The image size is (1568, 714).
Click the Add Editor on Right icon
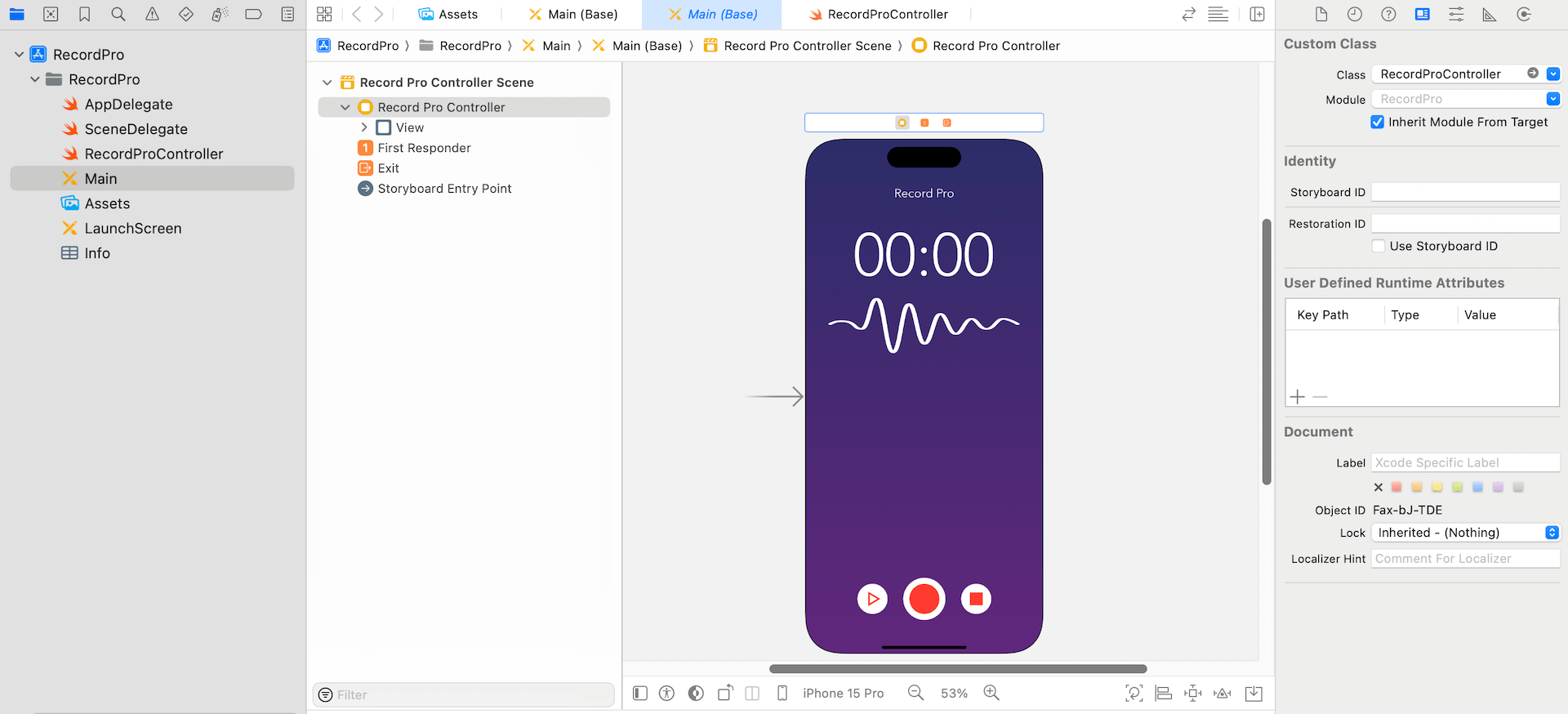(1257, 14)
